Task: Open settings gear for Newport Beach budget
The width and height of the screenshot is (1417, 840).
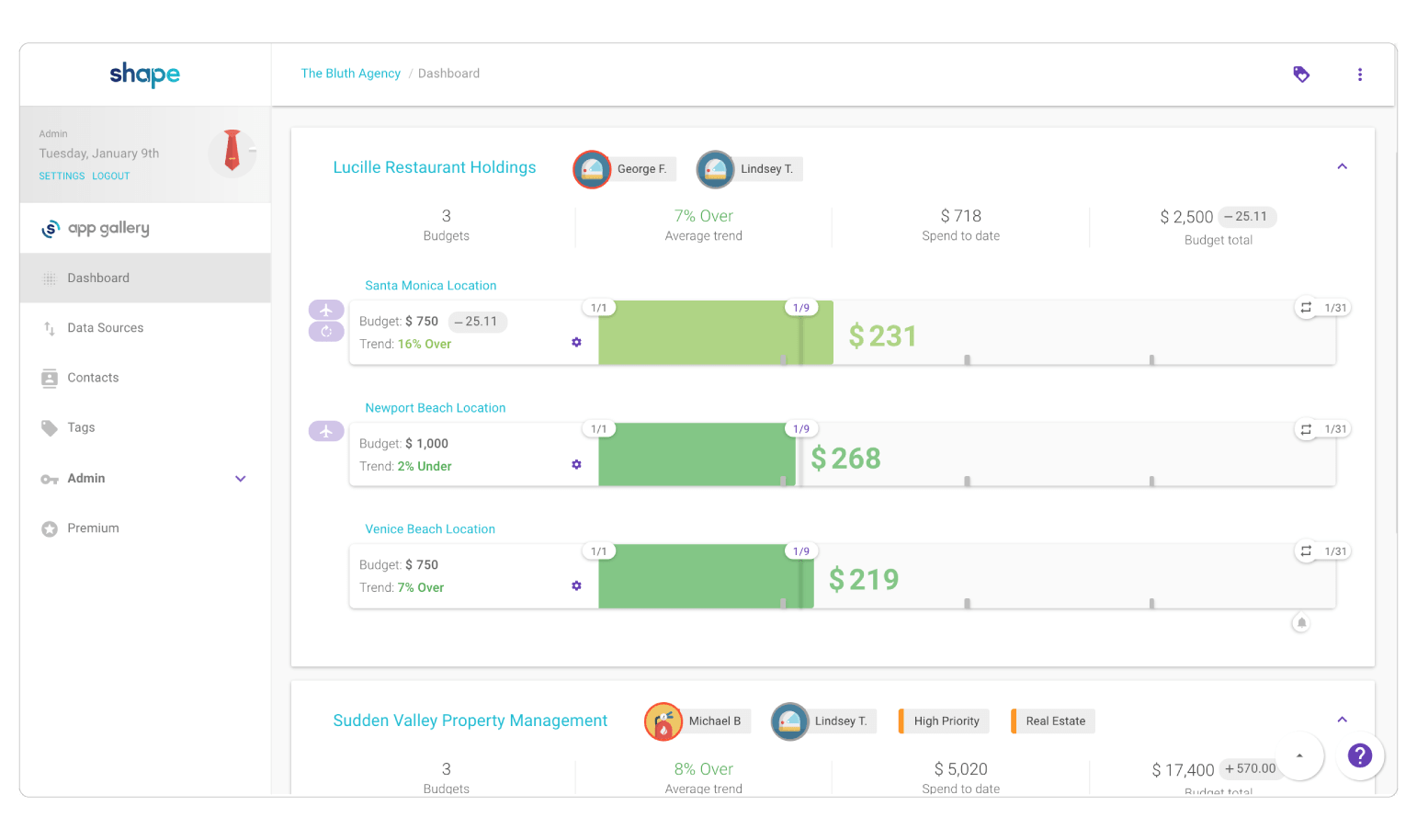Action: (x=576, y=464)
